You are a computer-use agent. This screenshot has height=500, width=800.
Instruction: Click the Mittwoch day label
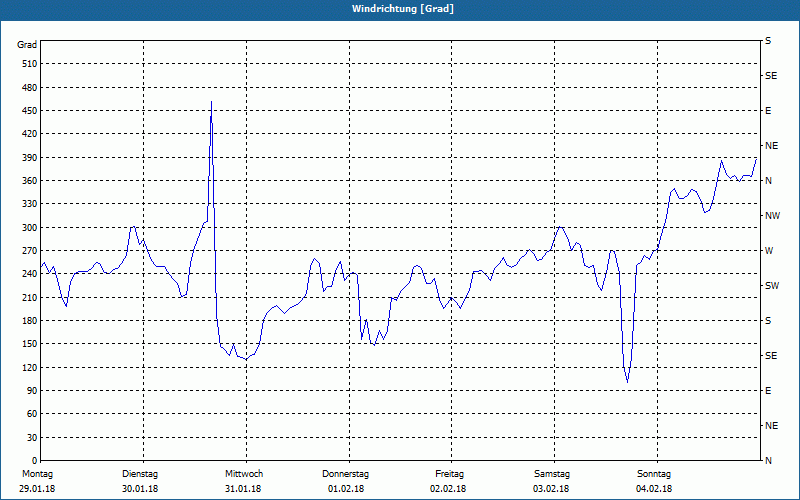click(244, 474)
